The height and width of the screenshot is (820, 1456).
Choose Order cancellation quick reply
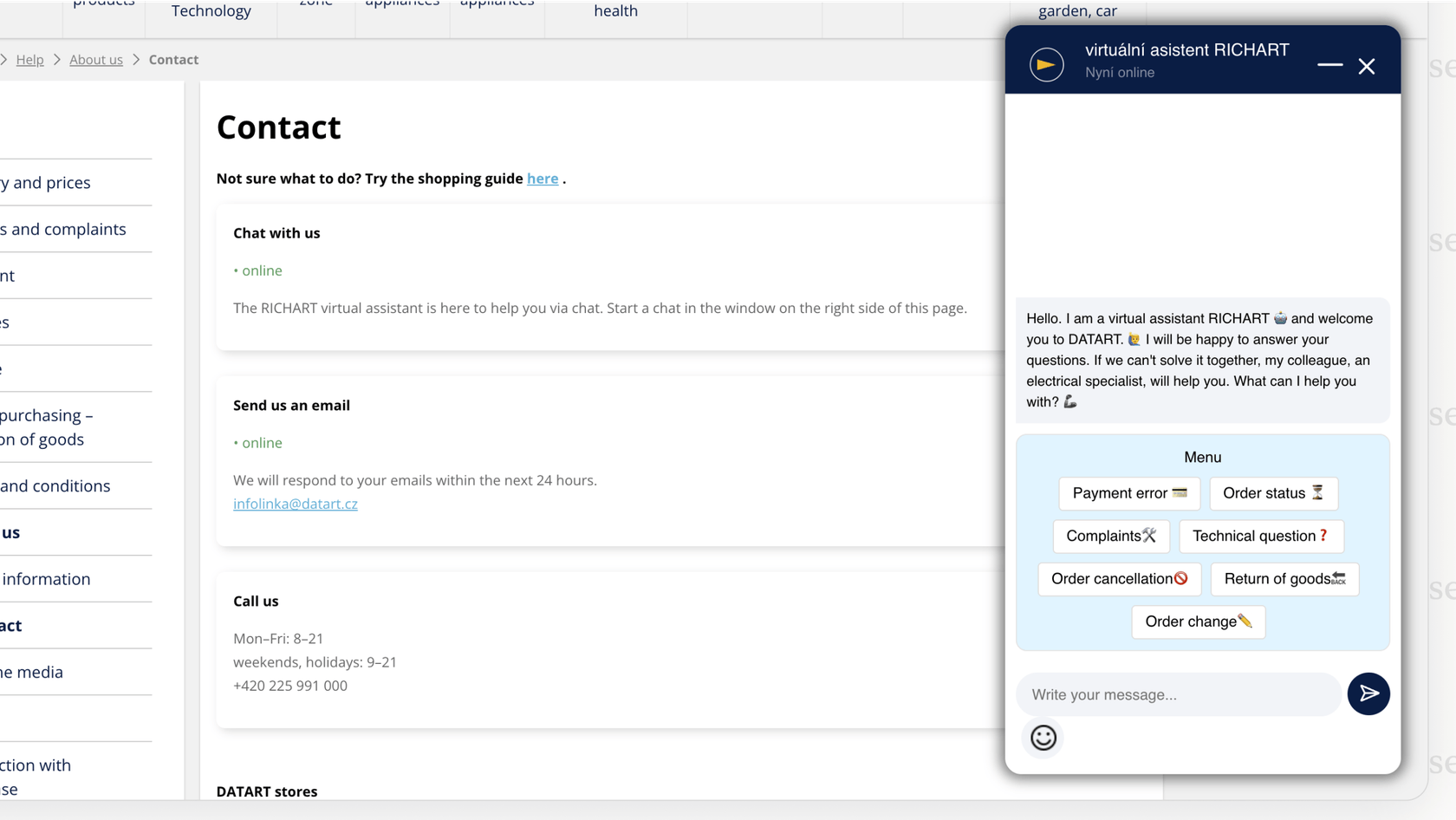pos(1119,578)
